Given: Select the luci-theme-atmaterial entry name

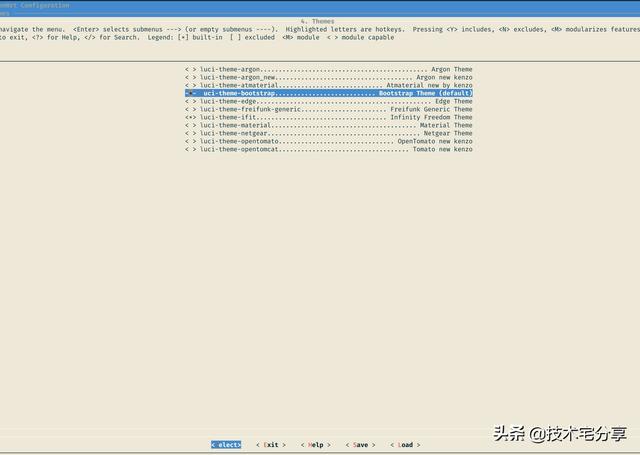Looking at the screenshot, I should coord(239,85).
